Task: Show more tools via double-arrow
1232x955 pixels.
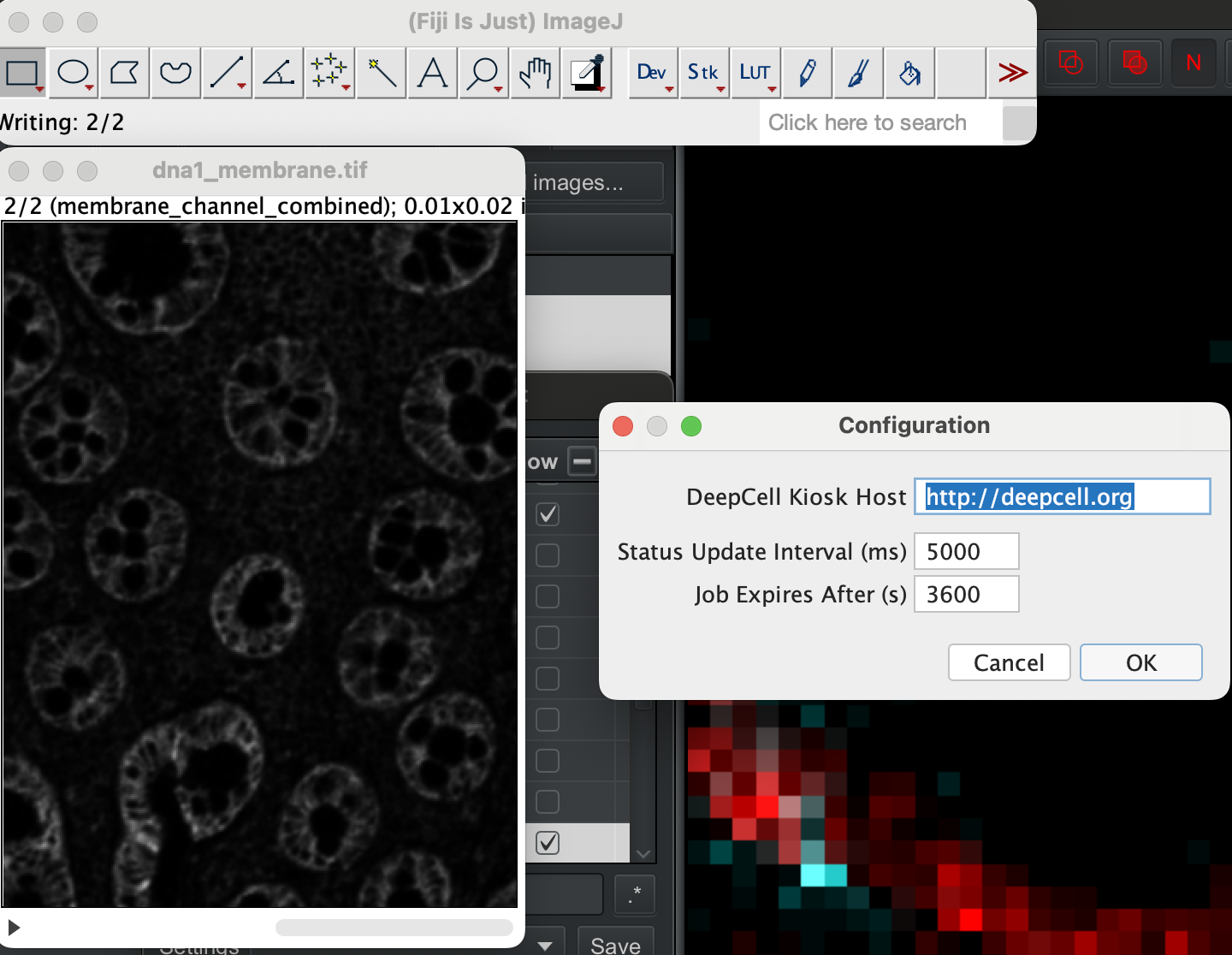Action: [1012, 74]
